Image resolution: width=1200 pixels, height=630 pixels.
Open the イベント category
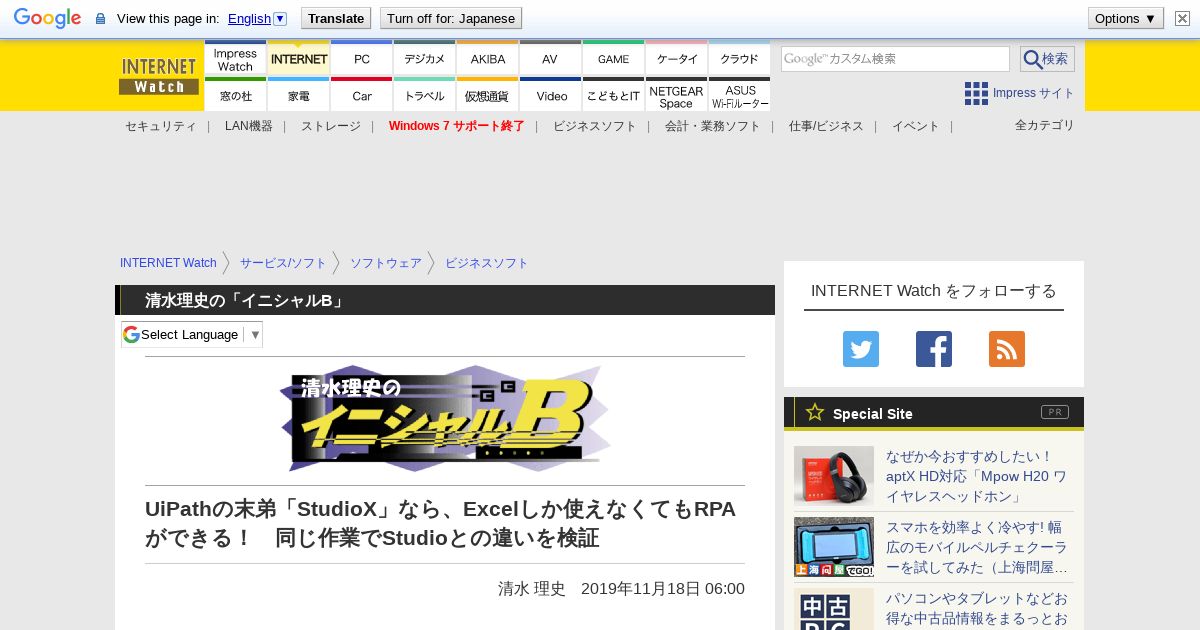point(916,126)
